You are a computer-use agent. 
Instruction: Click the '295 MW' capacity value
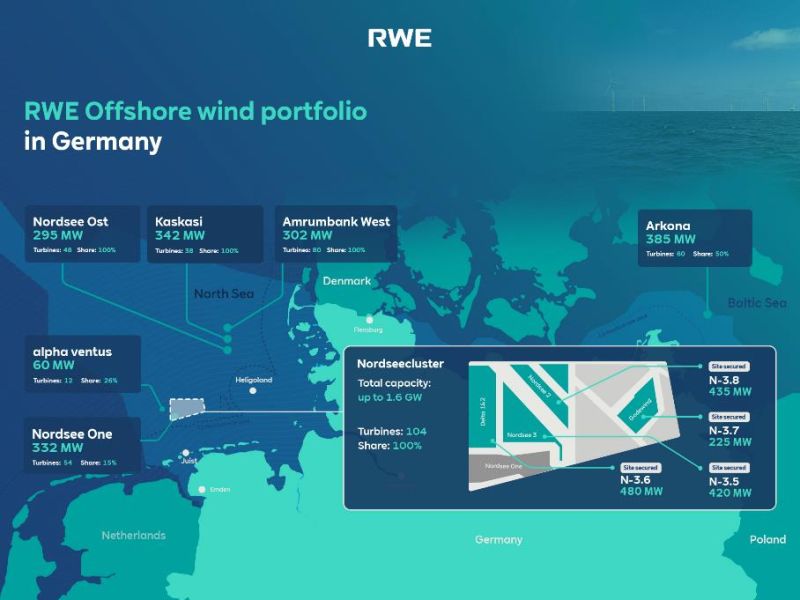(58, 235)
